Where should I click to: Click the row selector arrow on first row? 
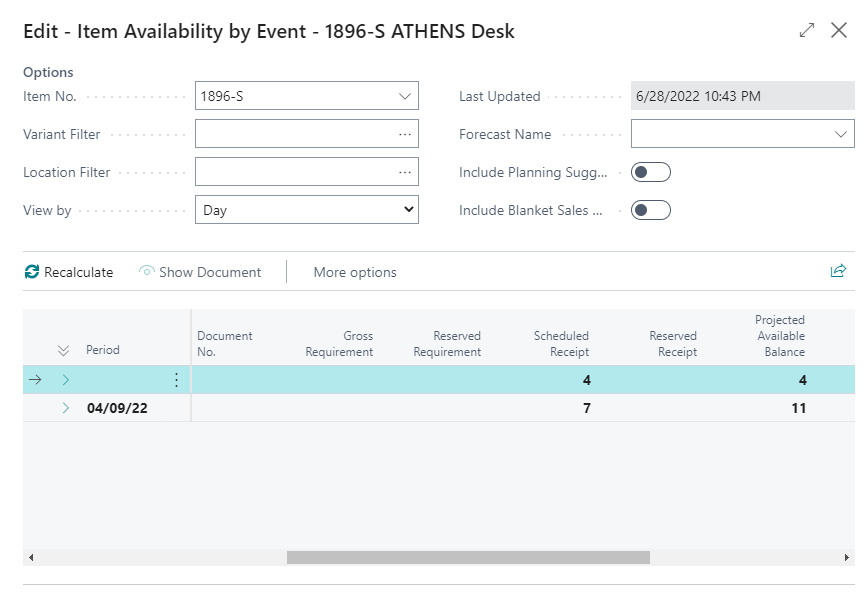click(x=35, y=380)
